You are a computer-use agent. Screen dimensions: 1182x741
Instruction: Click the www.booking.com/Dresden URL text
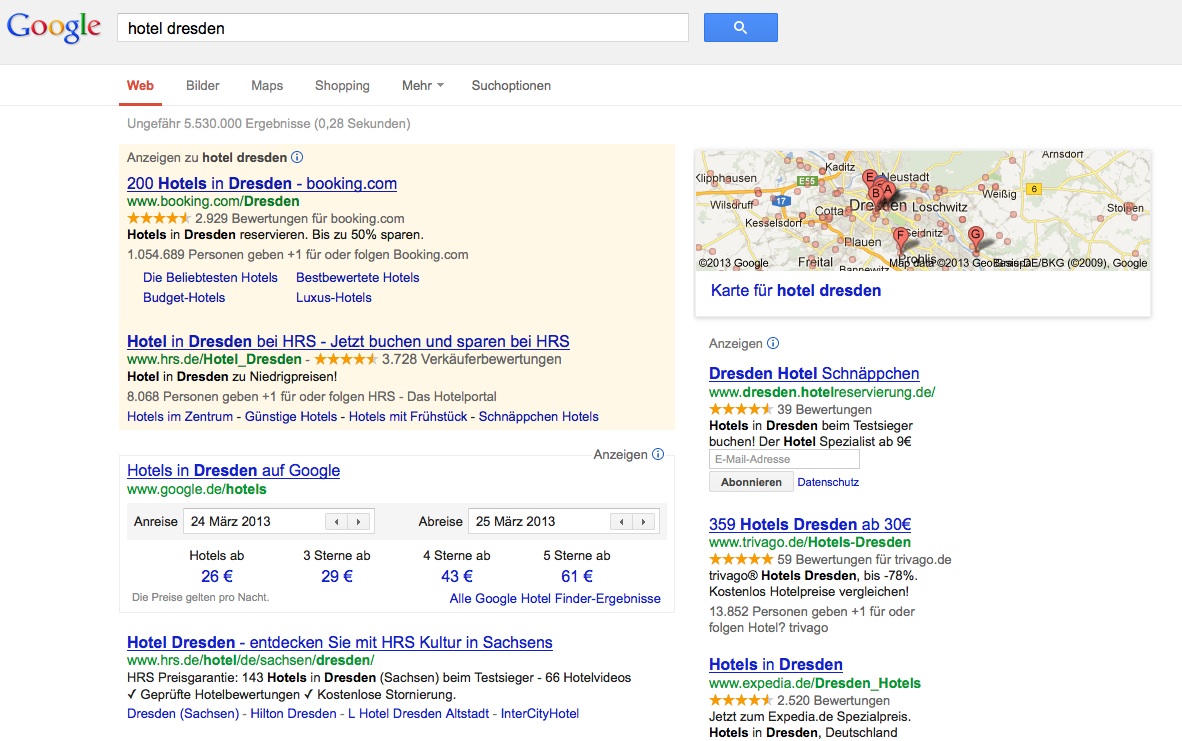pos(213,201)
